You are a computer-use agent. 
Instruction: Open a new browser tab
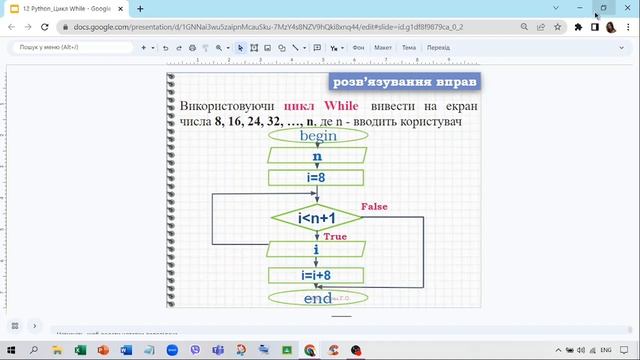140,9
